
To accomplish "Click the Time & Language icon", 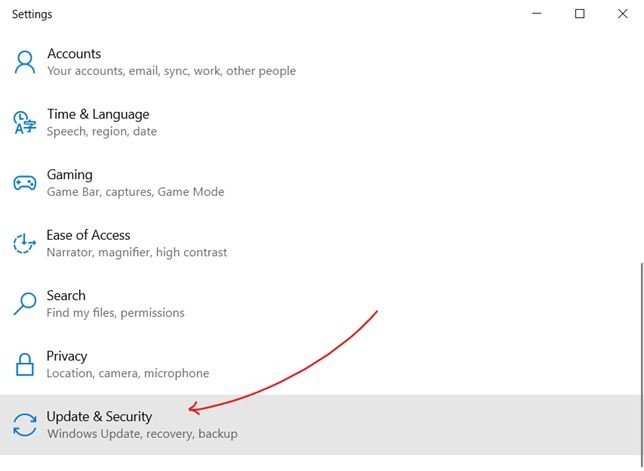I will tap(24, 123).
